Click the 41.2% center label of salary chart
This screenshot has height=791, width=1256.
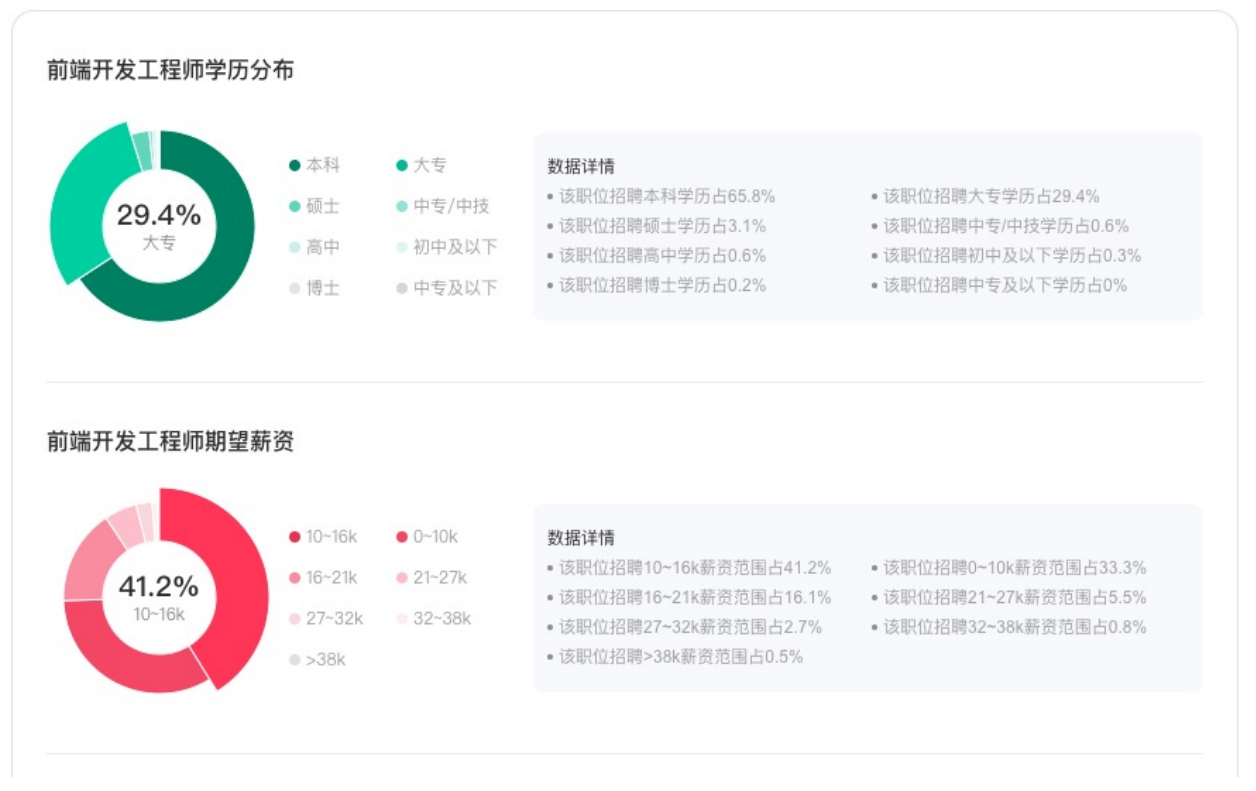point(158,587)
